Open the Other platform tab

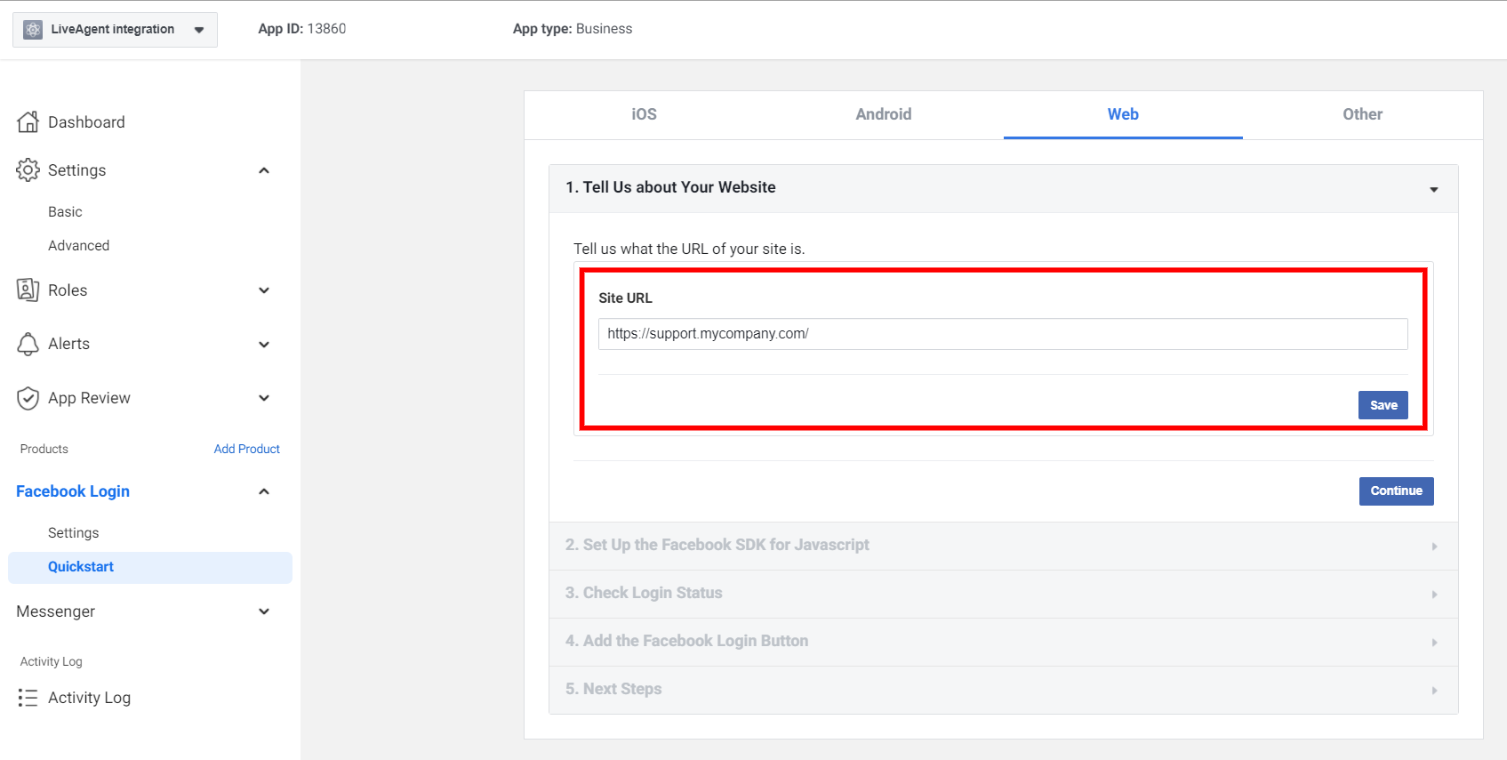pyautogui.click(x=1361, y=114)
